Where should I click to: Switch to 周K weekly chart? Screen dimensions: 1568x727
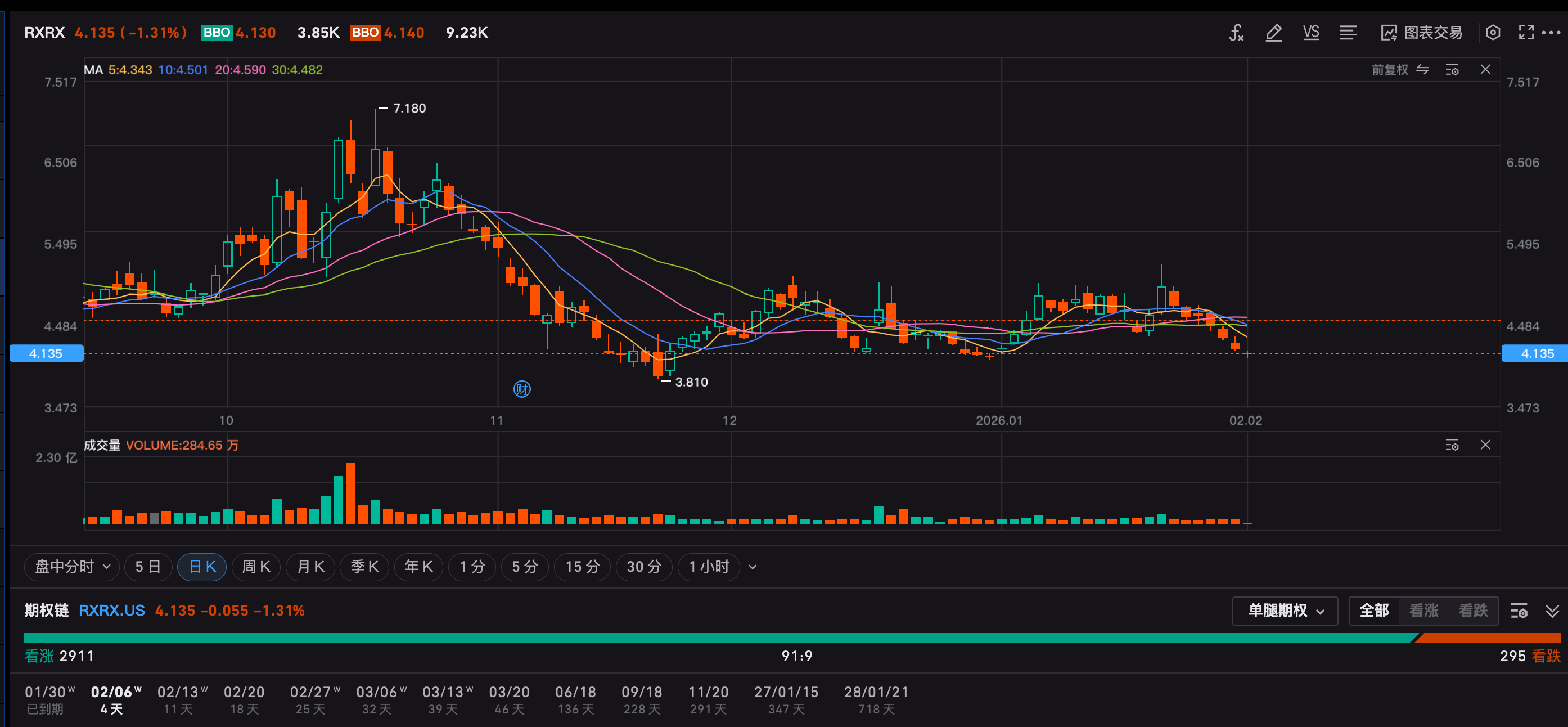[x=256, y=567]
